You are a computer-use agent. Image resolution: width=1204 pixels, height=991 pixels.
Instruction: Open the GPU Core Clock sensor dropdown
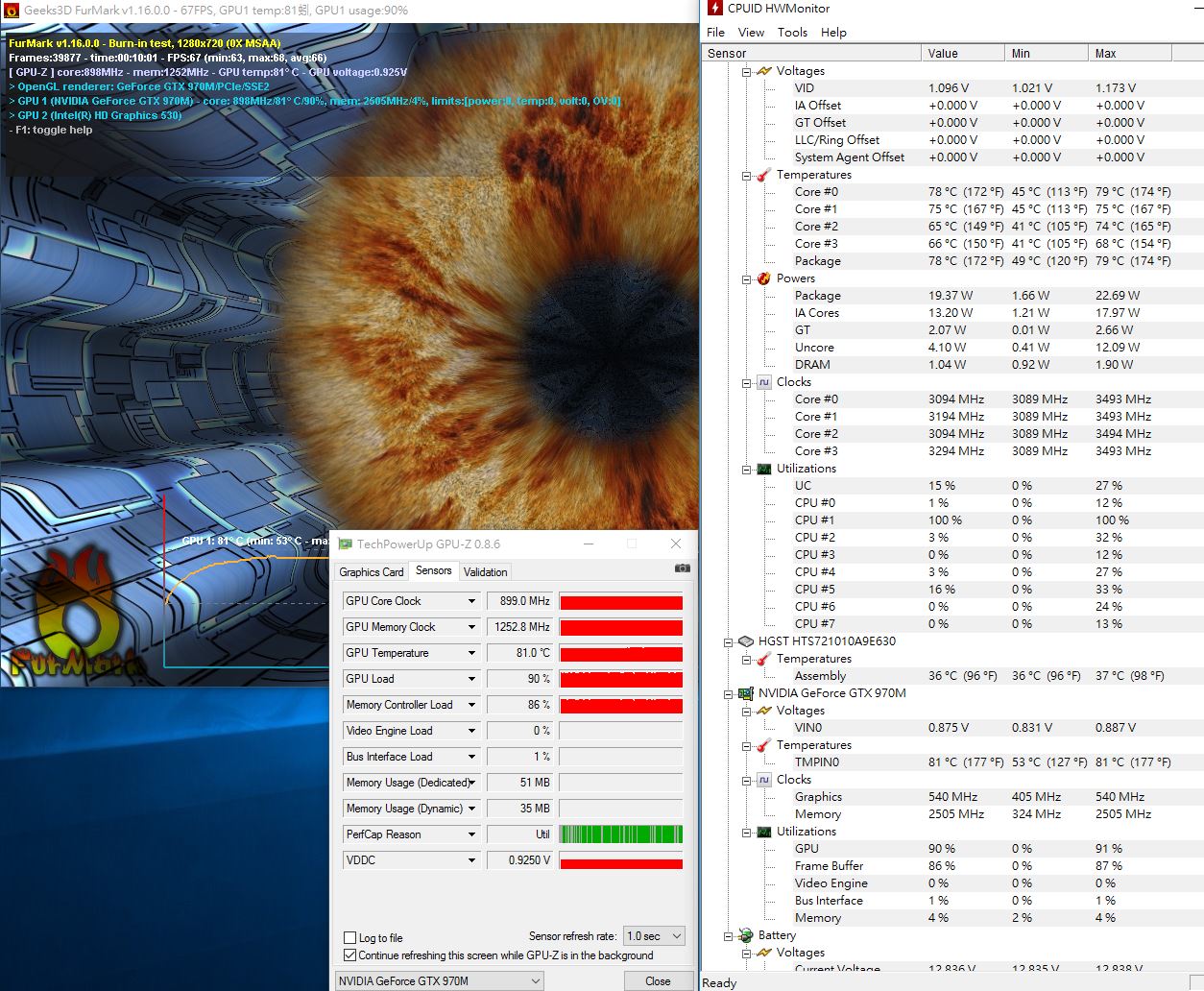(471, 601)
